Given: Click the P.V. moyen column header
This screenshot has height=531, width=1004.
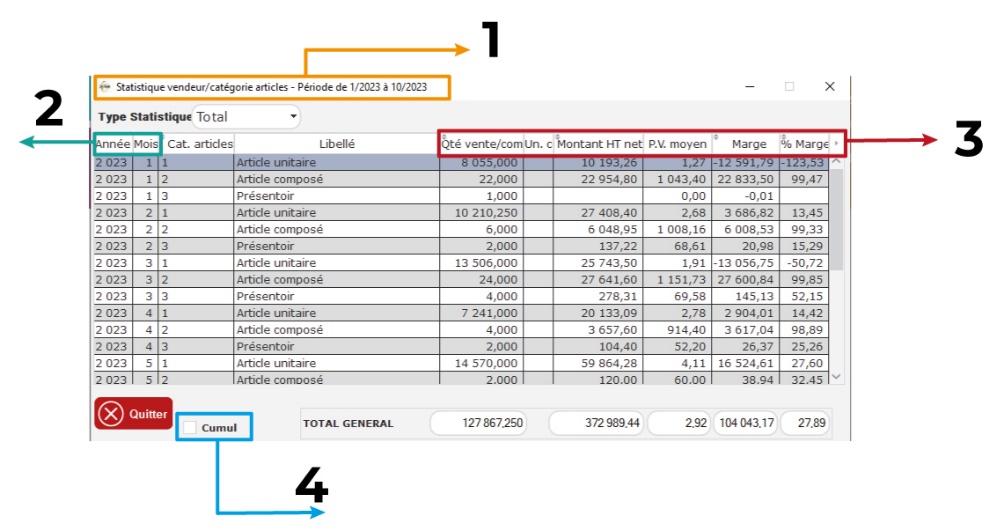Looking at the screenshot, I should pos(677,144).
